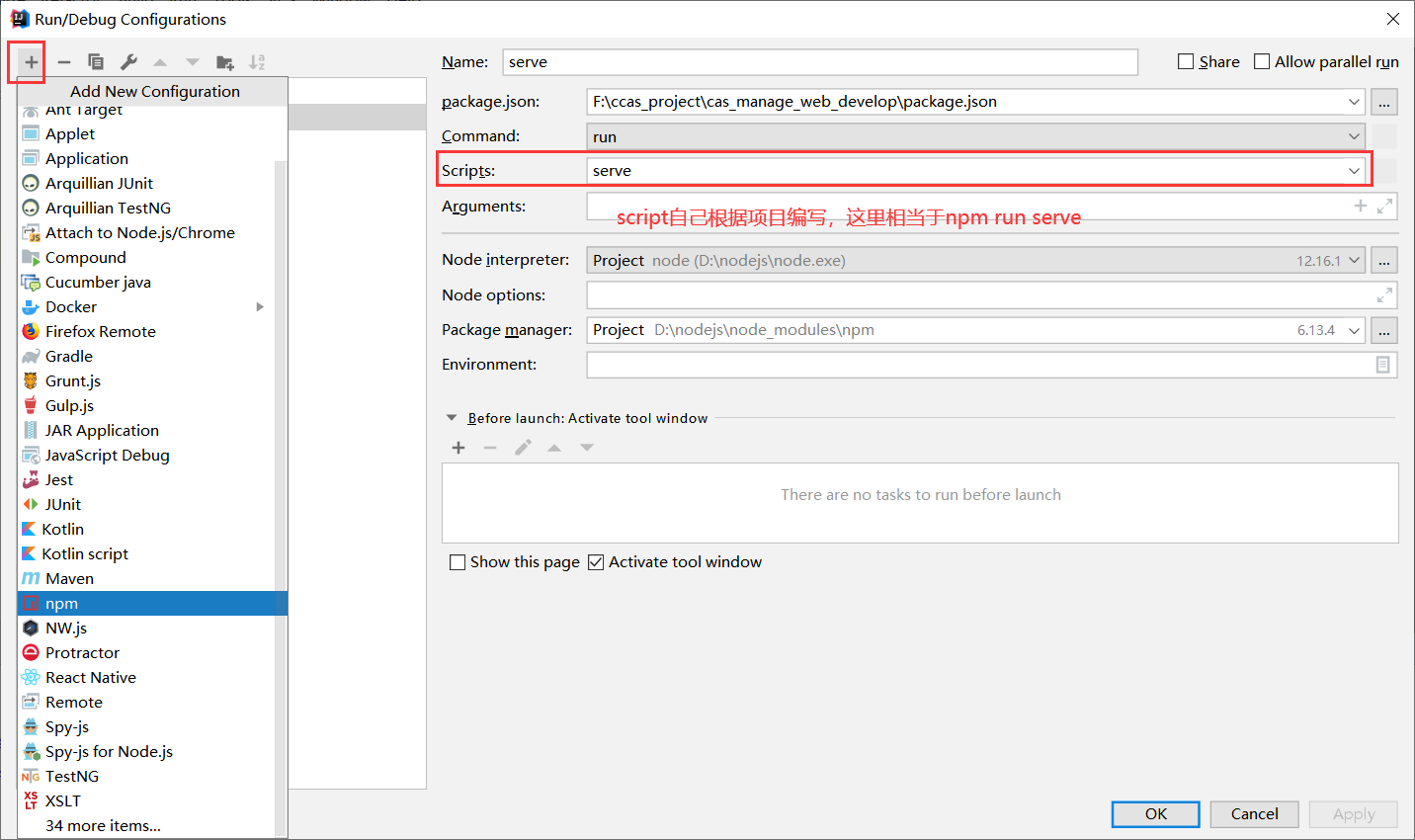Open the package.json path dropdown
The image size is (1415, 840).
pyautogui.click(x=1354, y=102)
